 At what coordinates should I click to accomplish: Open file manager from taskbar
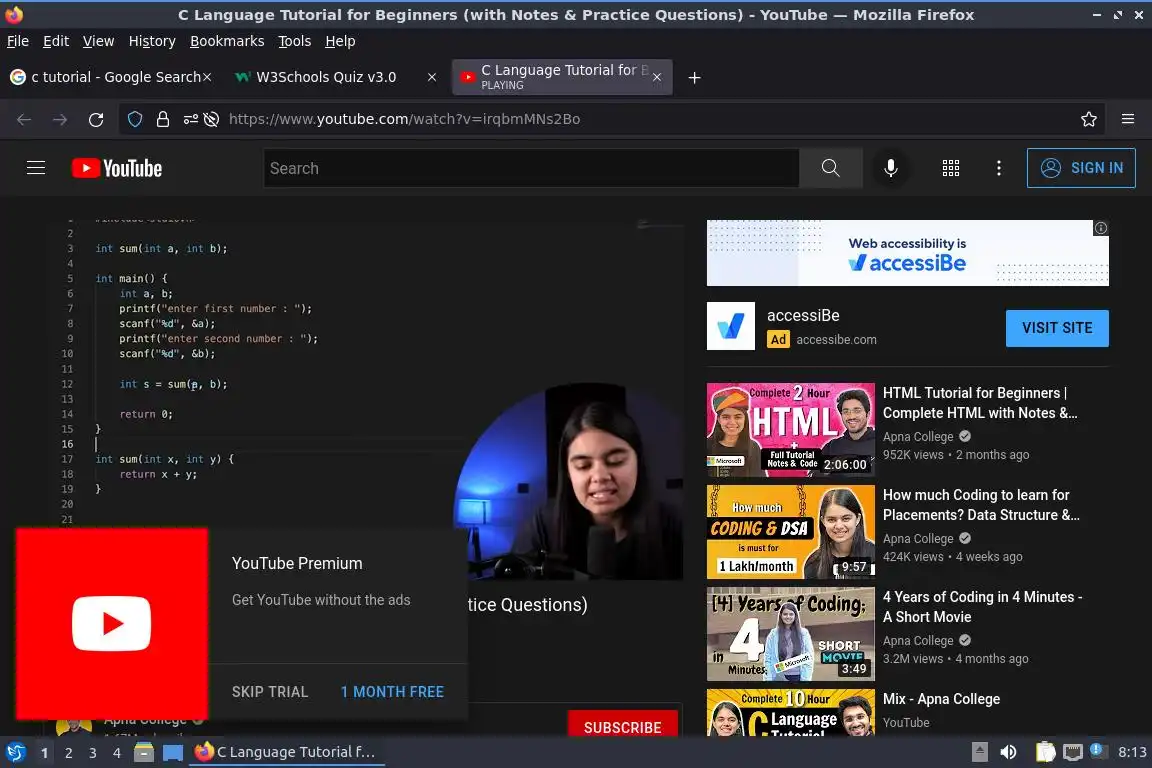point(144,752)
